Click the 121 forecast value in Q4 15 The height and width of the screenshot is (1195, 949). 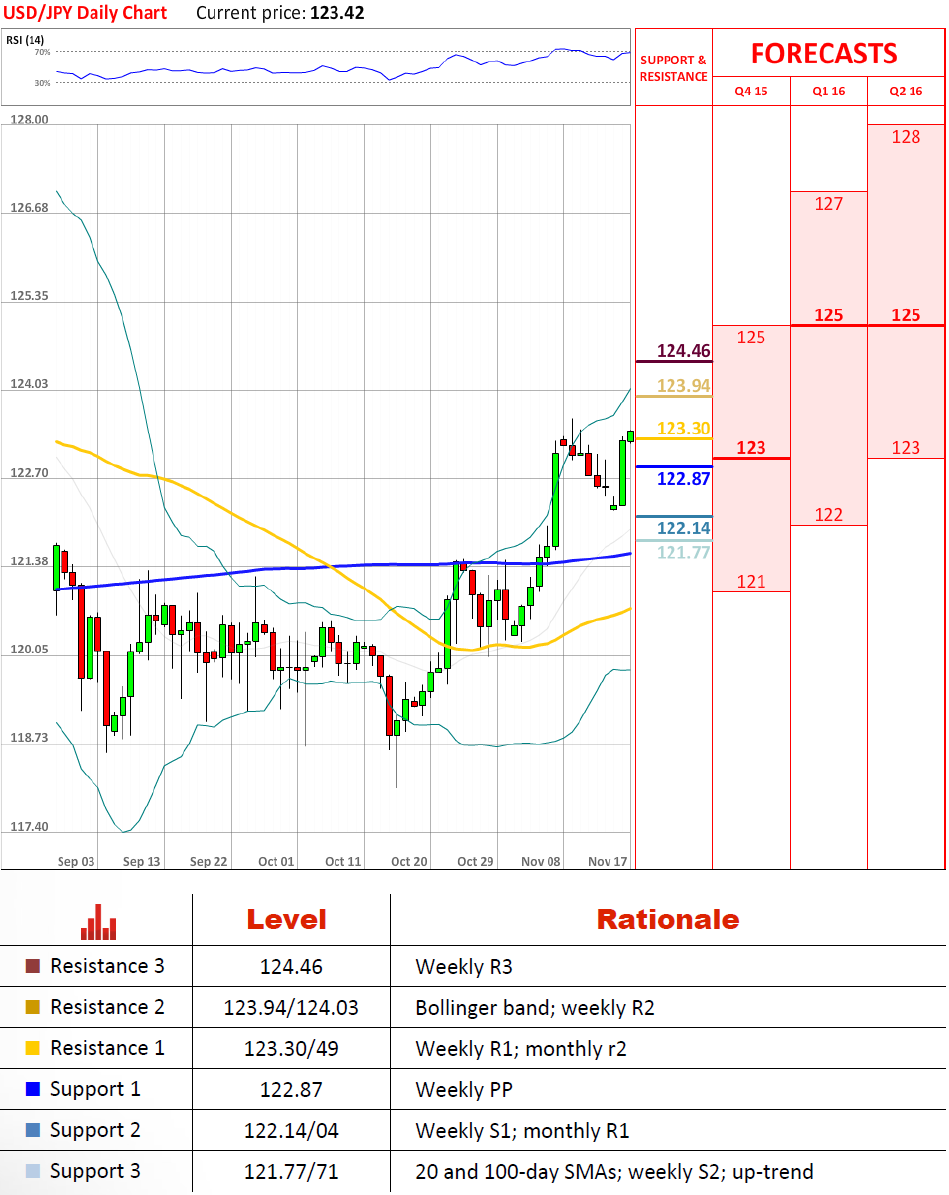[751, 582]
